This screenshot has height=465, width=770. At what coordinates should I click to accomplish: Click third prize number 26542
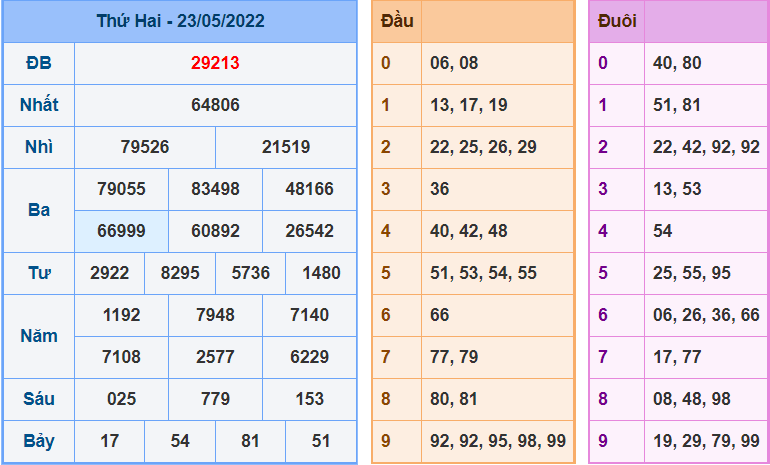[309, 231]
